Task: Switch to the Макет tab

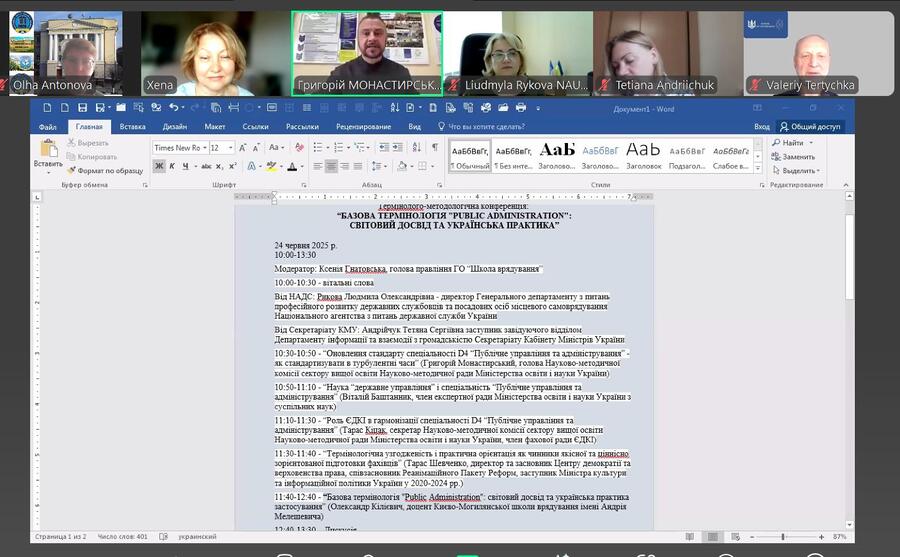Action: [x=215, y=127]
